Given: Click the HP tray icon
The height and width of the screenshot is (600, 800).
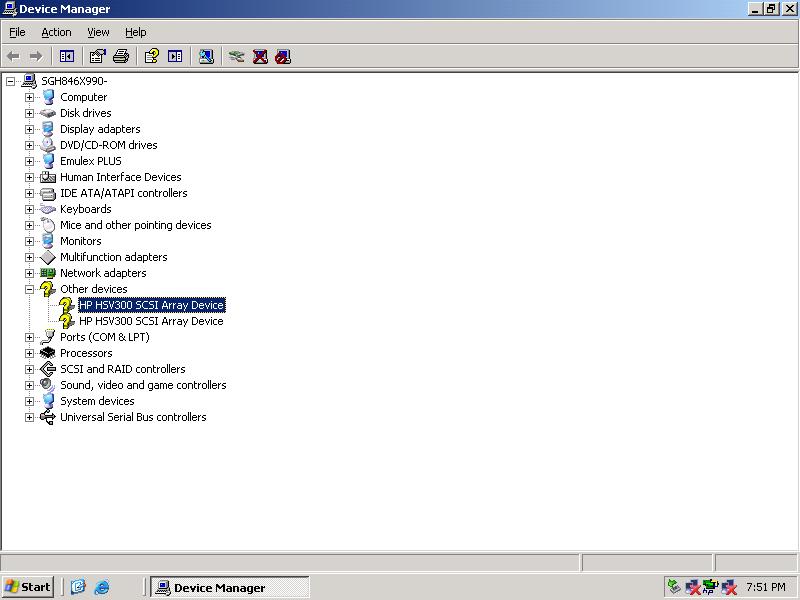Looking at the screenshot, I should click(710, 587).
